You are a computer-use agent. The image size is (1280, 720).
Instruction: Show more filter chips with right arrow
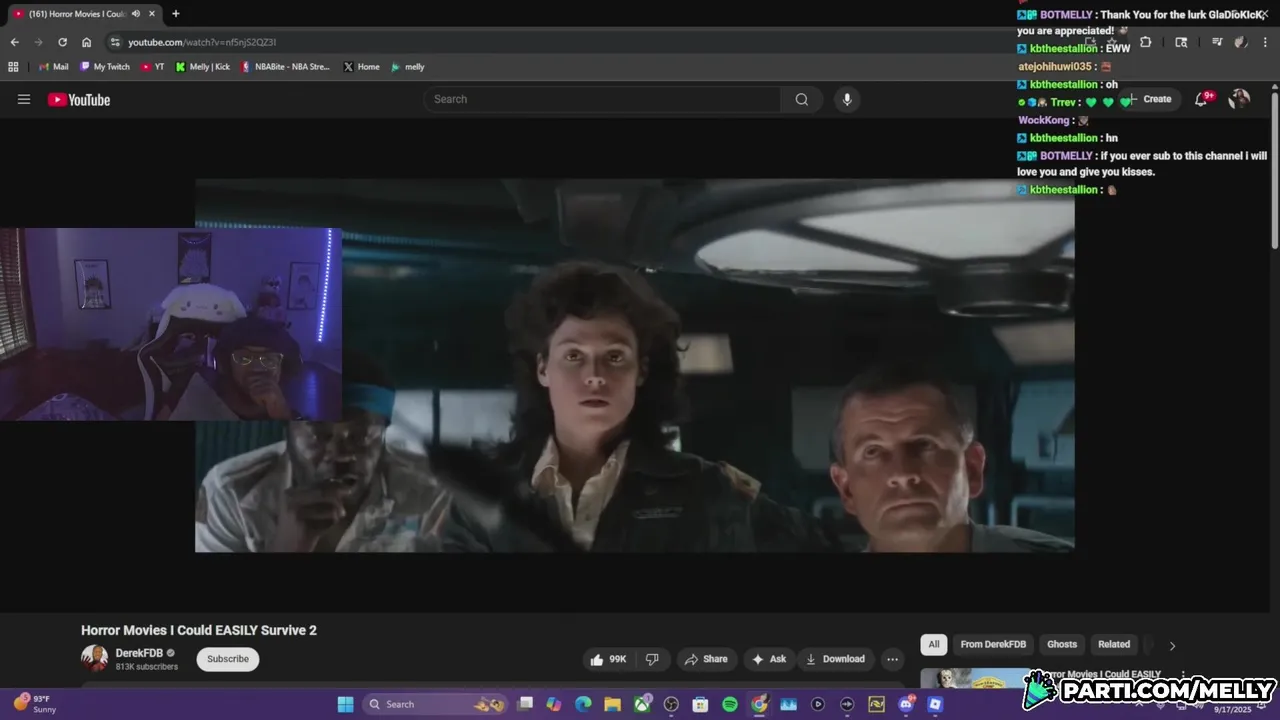click(1172, 645)
